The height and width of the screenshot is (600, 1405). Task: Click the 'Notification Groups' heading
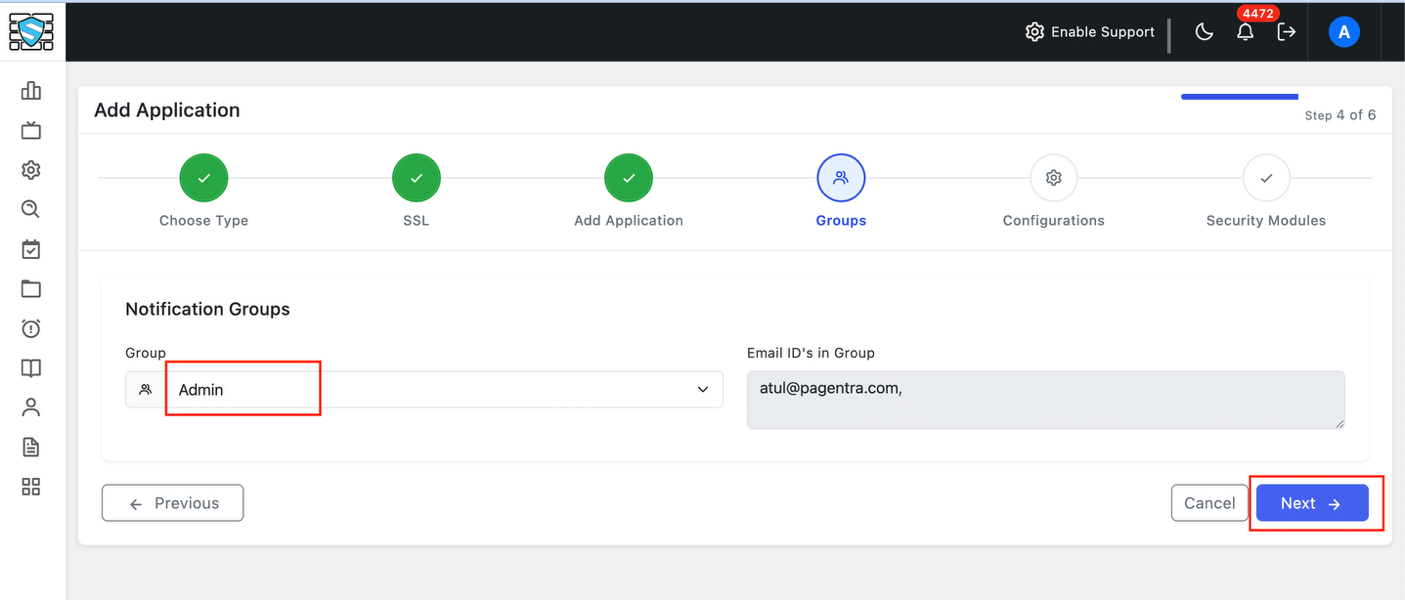point(207,309)
